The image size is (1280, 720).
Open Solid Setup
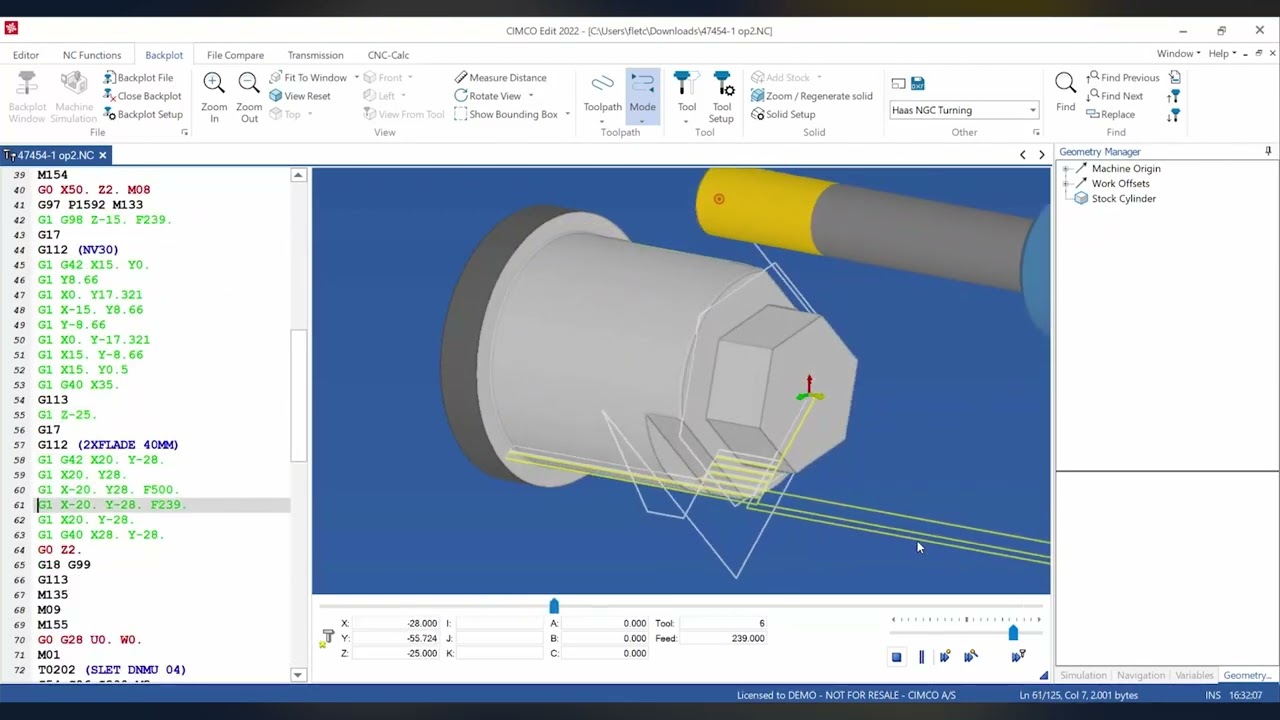[x=782, y=114]
